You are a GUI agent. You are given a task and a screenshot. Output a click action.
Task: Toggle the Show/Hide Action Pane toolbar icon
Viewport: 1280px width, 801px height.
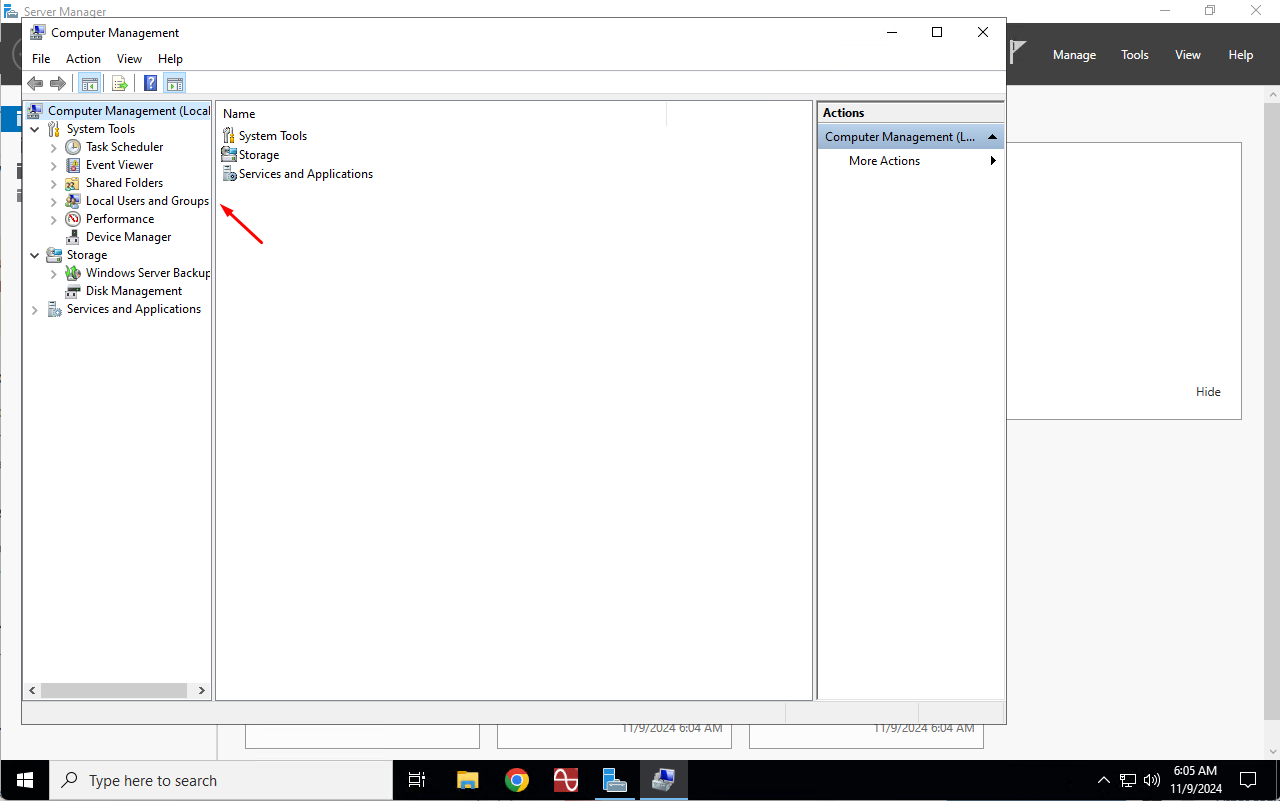[175, 84]
